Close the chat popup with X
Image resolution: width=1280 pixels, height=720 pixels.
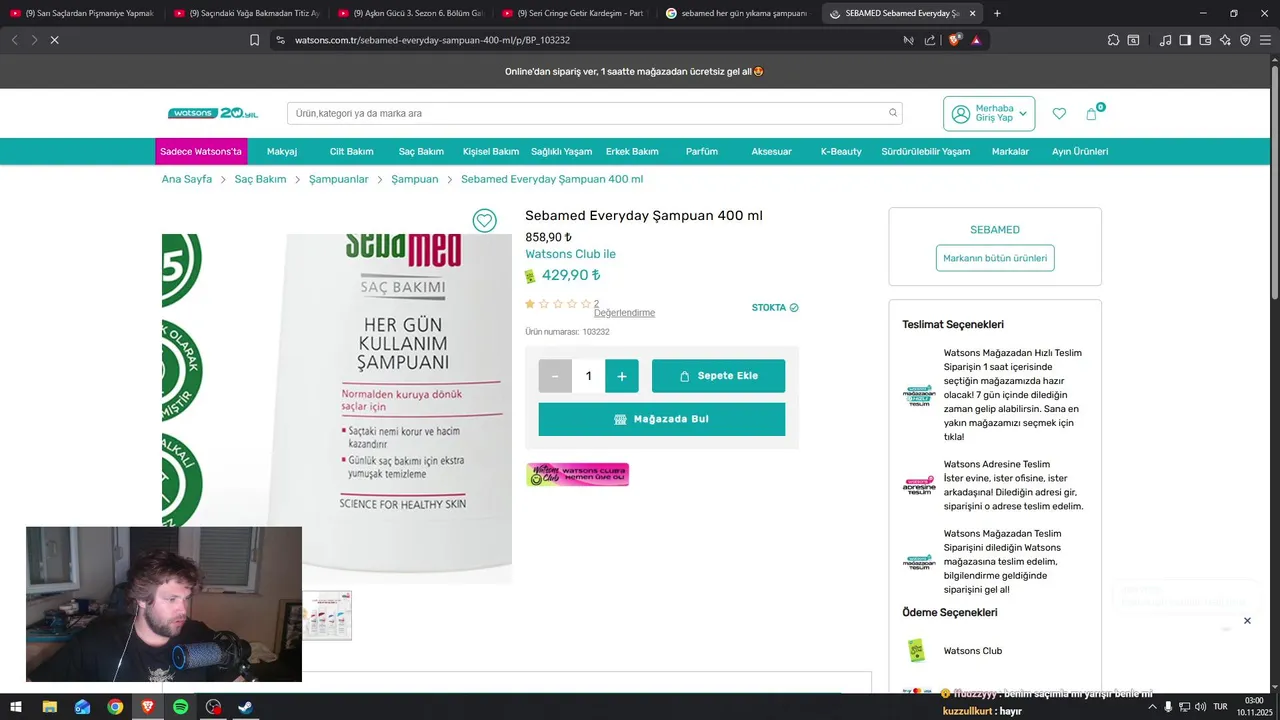coord(1247,621)
